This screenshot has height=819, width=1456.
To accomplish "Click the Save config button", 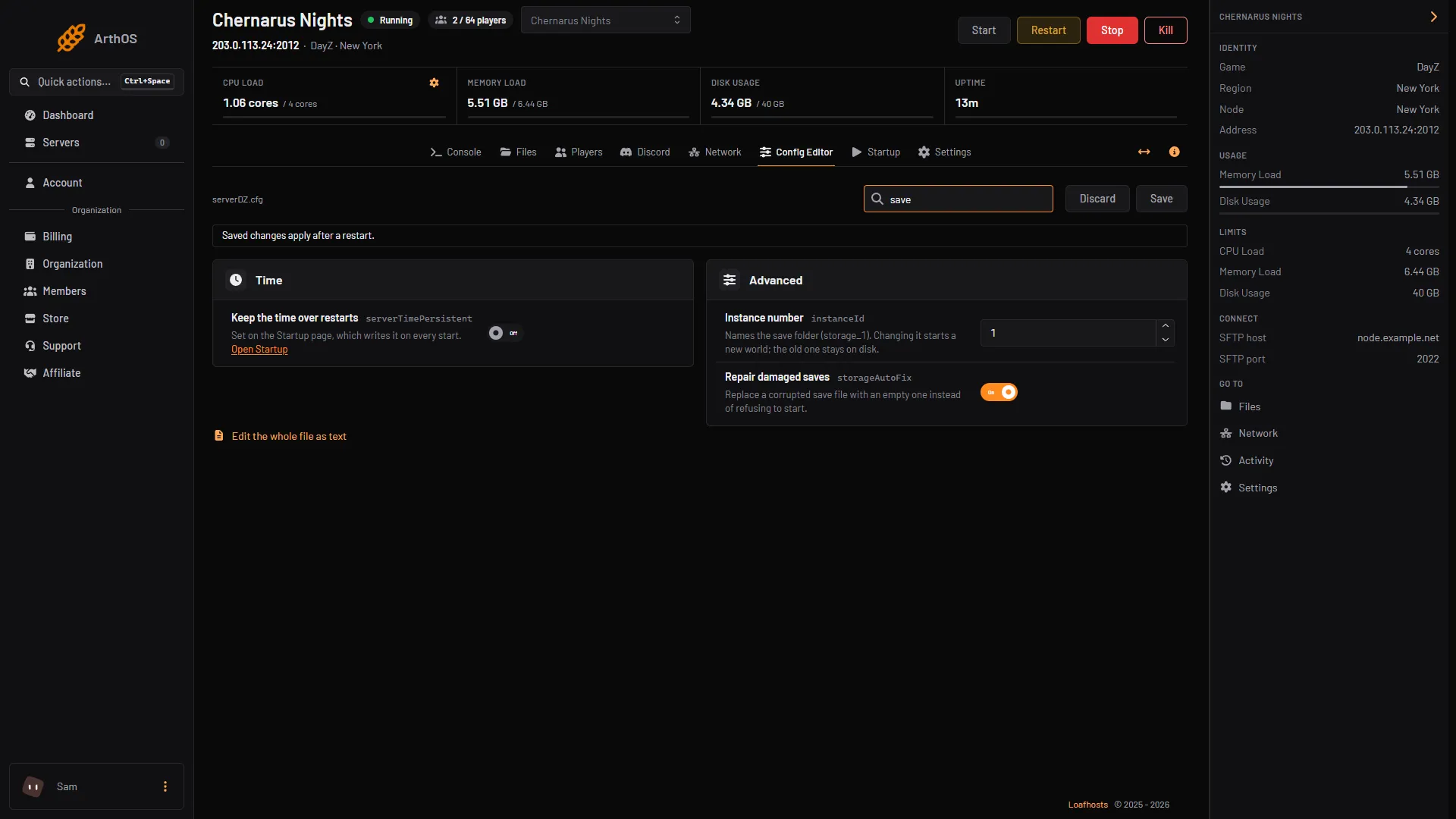I will pyautogui.click(x=1161, y=199).
